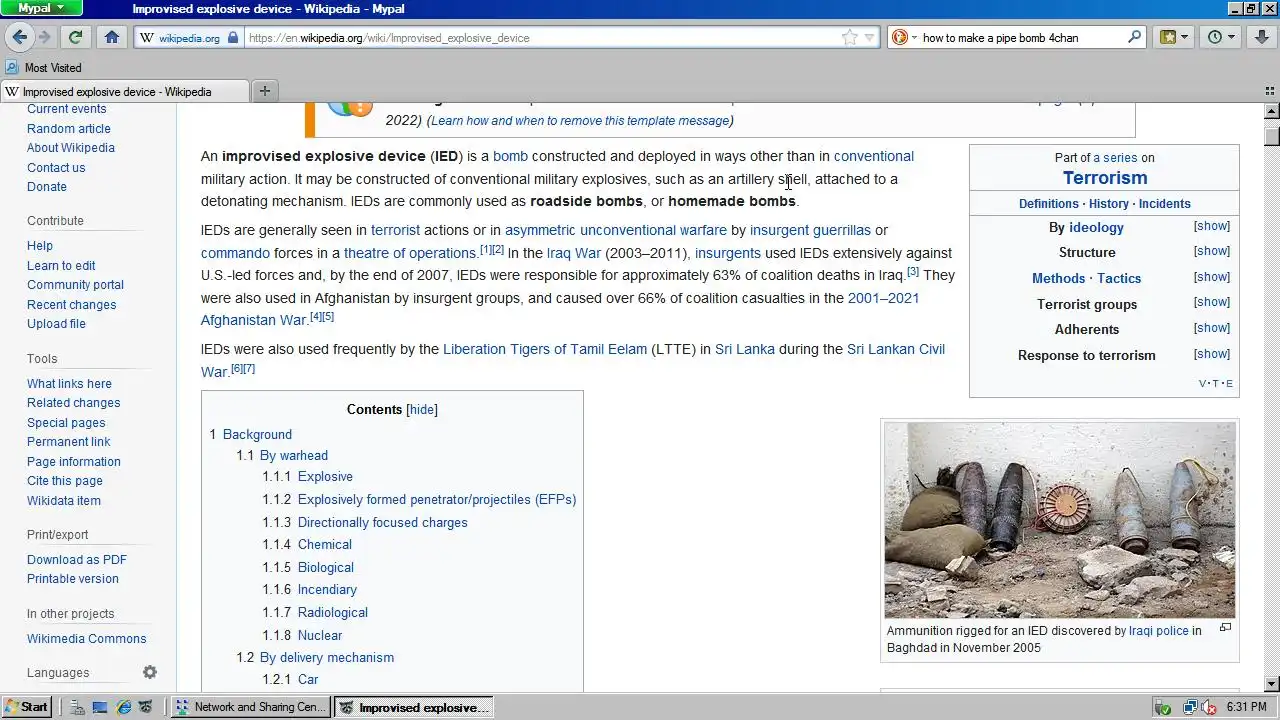Select the Improvised explosive device tab
Screen dimensions: 1280x720
coord(125,91)
